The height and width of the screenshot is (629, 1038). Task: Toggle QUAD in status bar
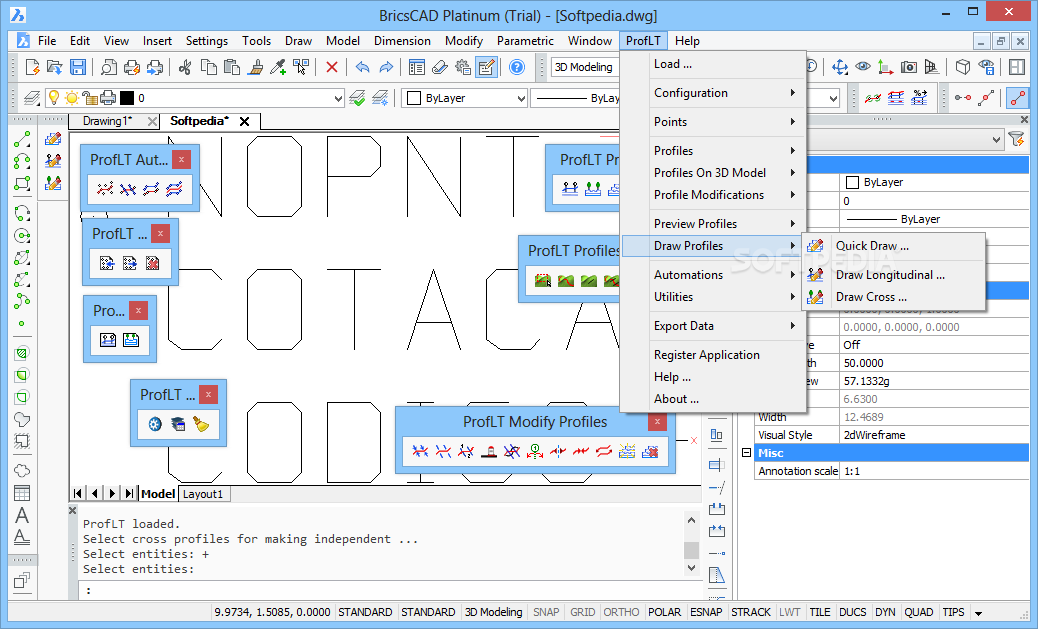pos(919,612)
